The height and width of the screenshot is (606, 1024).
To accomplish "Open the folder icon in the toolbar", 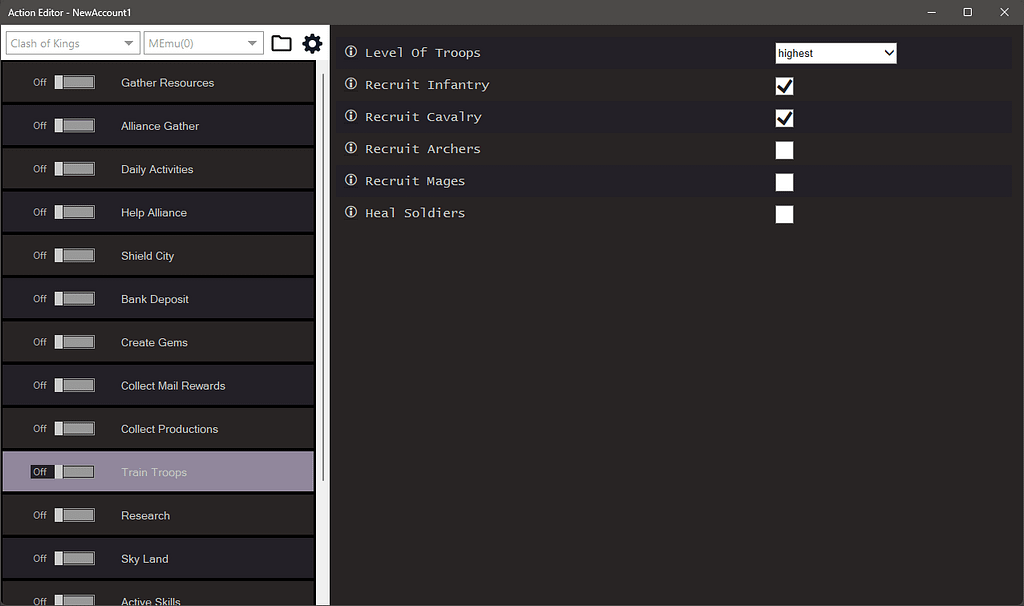I will coord(281,43).
